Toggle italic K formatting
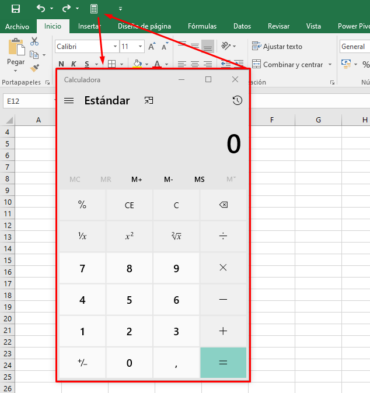This screenshot has height=393, width=370. pyautogui.click(x=74, y=64)
